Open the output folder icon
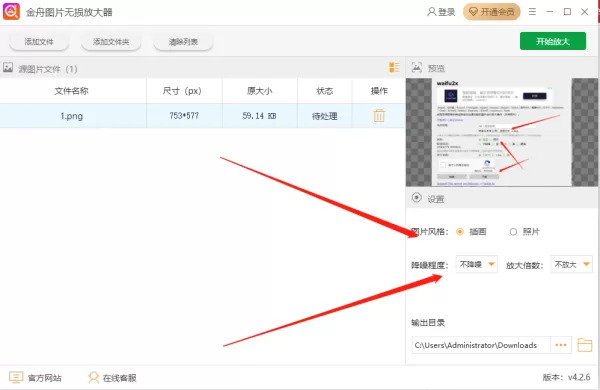The image size is (600, 390). pyautogui.click(x=584, y=345)
